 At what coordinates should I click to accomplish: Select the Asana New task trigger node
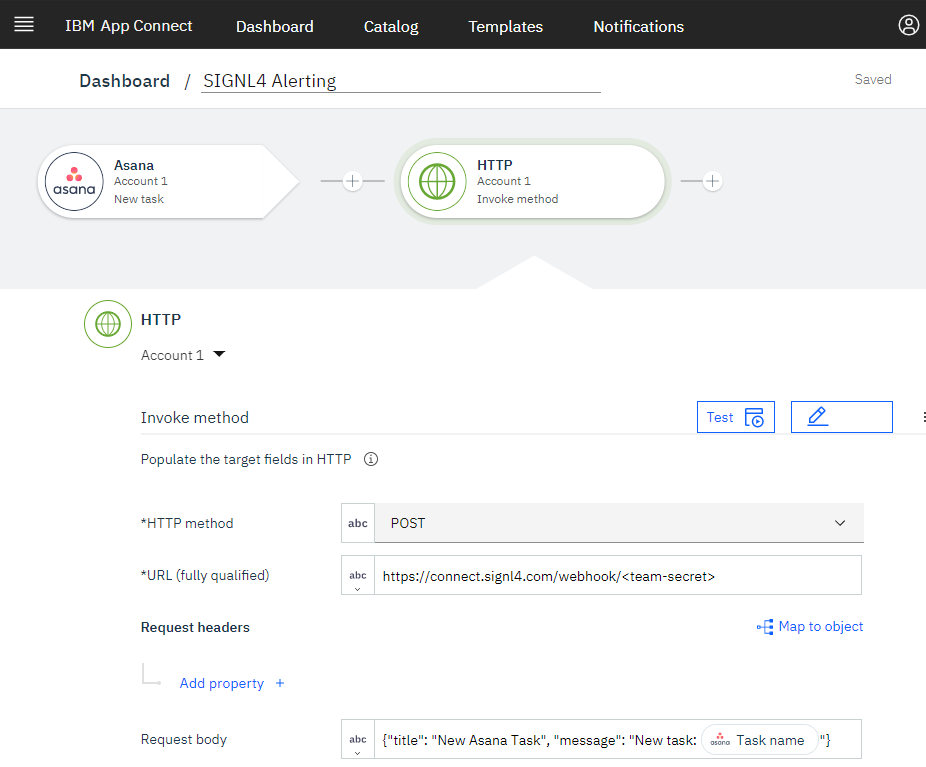point(168,181)
